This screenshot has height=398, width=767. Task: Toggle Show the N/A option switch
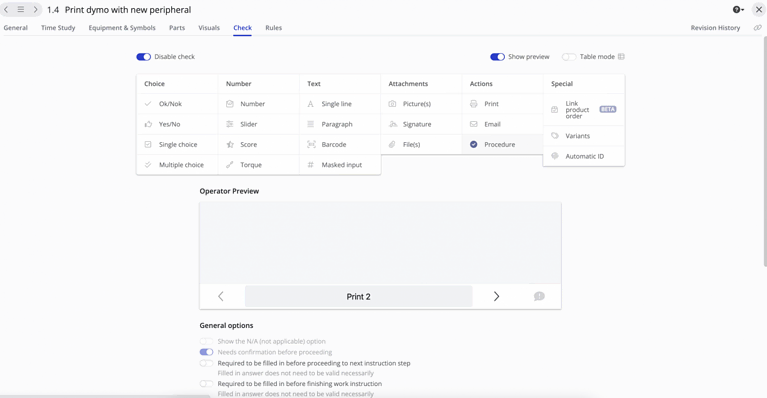coord(206,341)
